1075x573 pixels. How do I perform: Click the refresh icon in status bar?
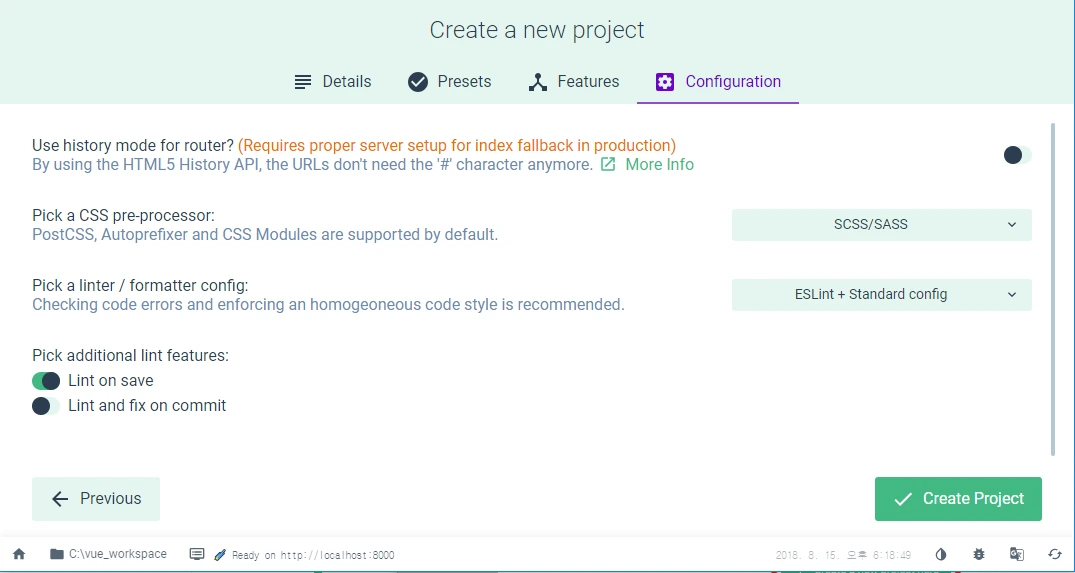(x=1055, y=554)
